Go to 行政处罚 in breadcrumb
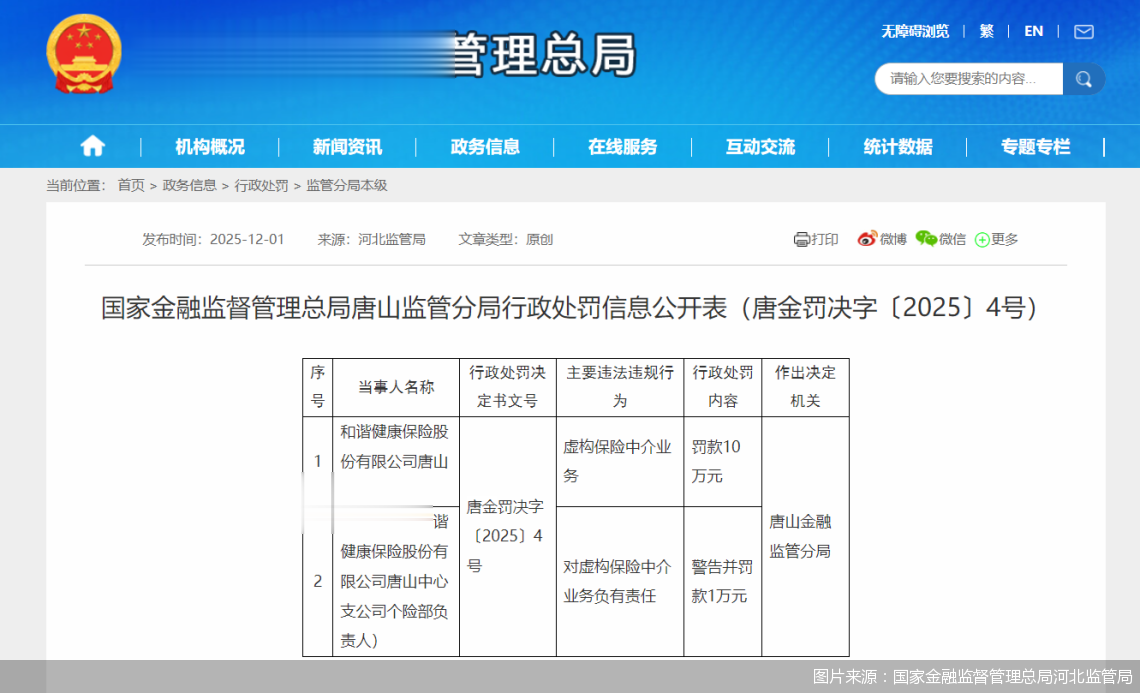Image resolution: width=1140 pixels, height=693 pixels. click(x=261, y=185)
